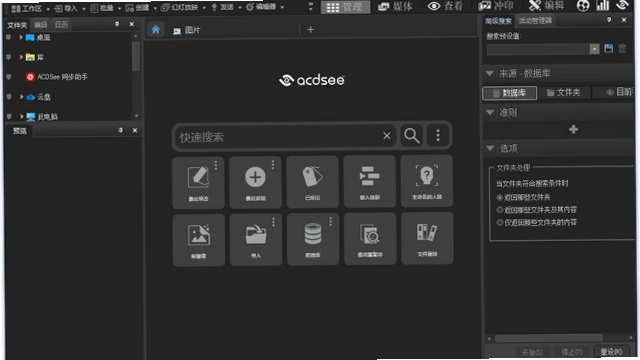Pin the 预览 panel with the pin icon
The image size is (640, 360).
point(120,130)
